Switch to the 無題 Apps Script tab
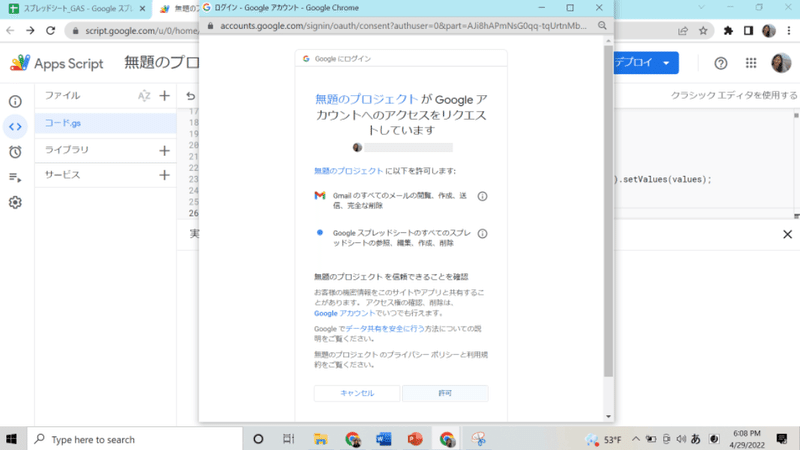The height and width of the screenshot is (450, 800). [x=179, y=9]
